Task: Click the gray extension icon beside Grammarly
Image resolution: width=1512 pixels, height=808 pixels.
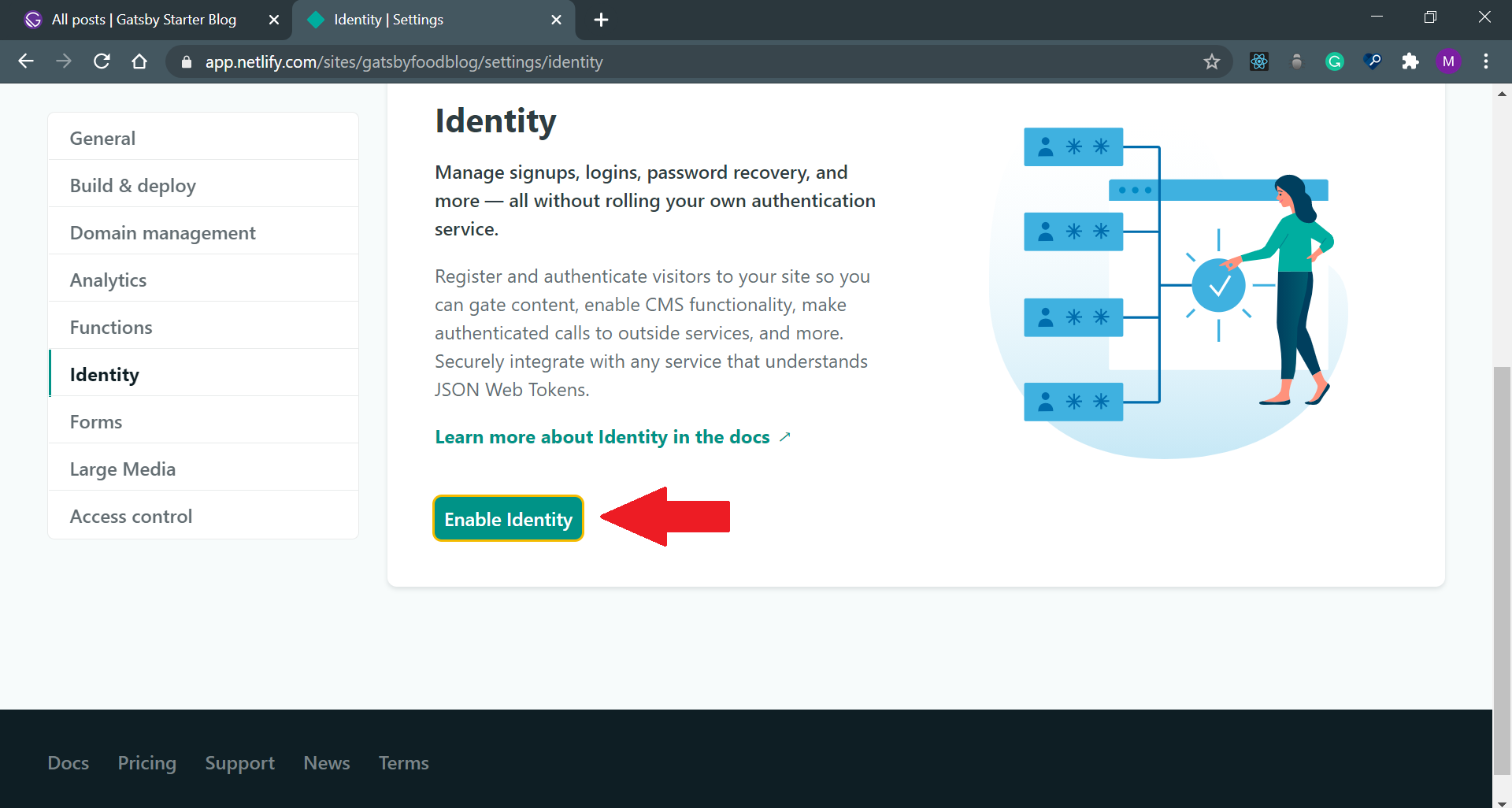Action: click(x=1297, y=61)
